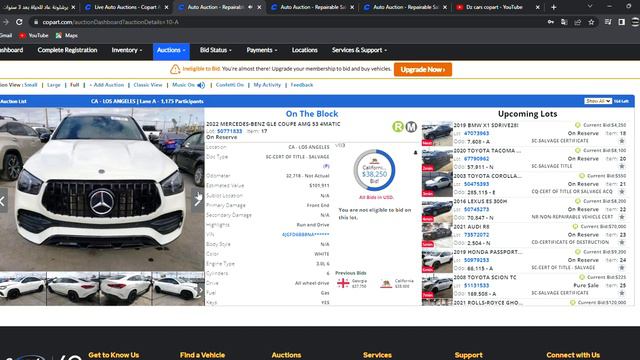Go to Locations page
Viewport: 640px width, 360px height.
coord(304,50)
